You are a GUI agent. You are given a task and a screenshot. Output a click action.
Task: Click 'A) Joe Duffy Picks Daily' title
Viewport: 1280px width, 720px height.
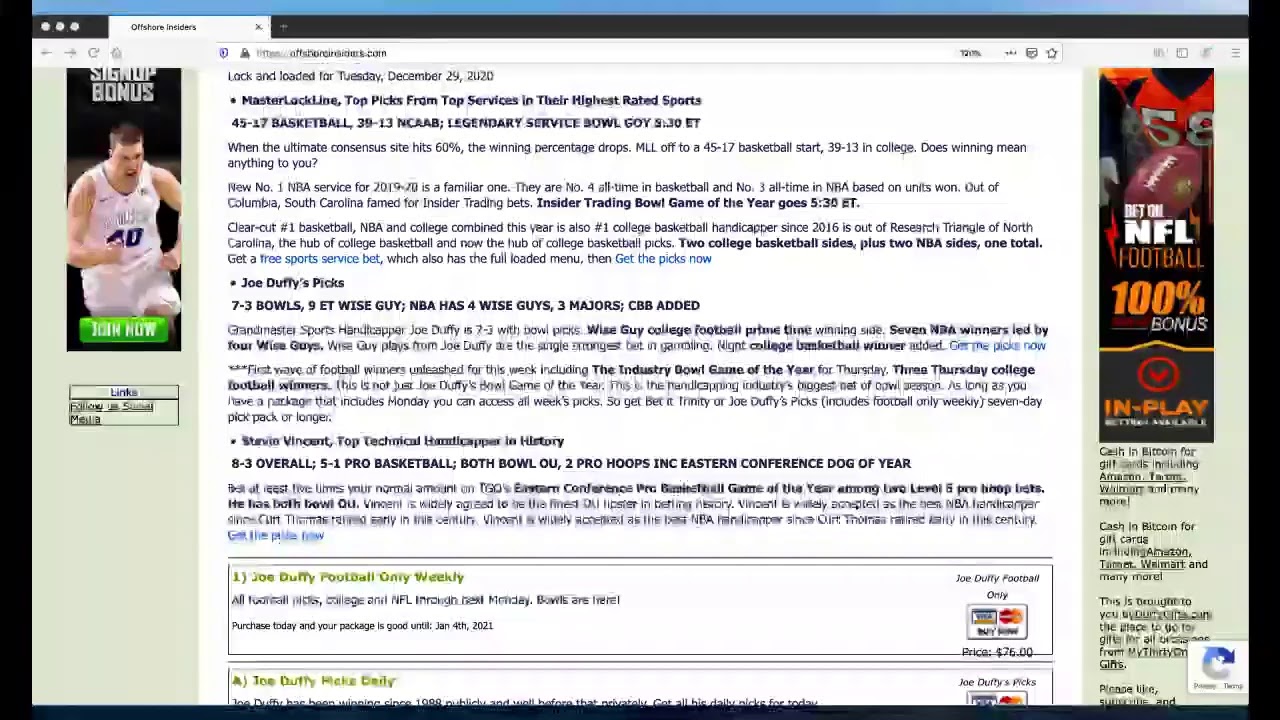314,681
